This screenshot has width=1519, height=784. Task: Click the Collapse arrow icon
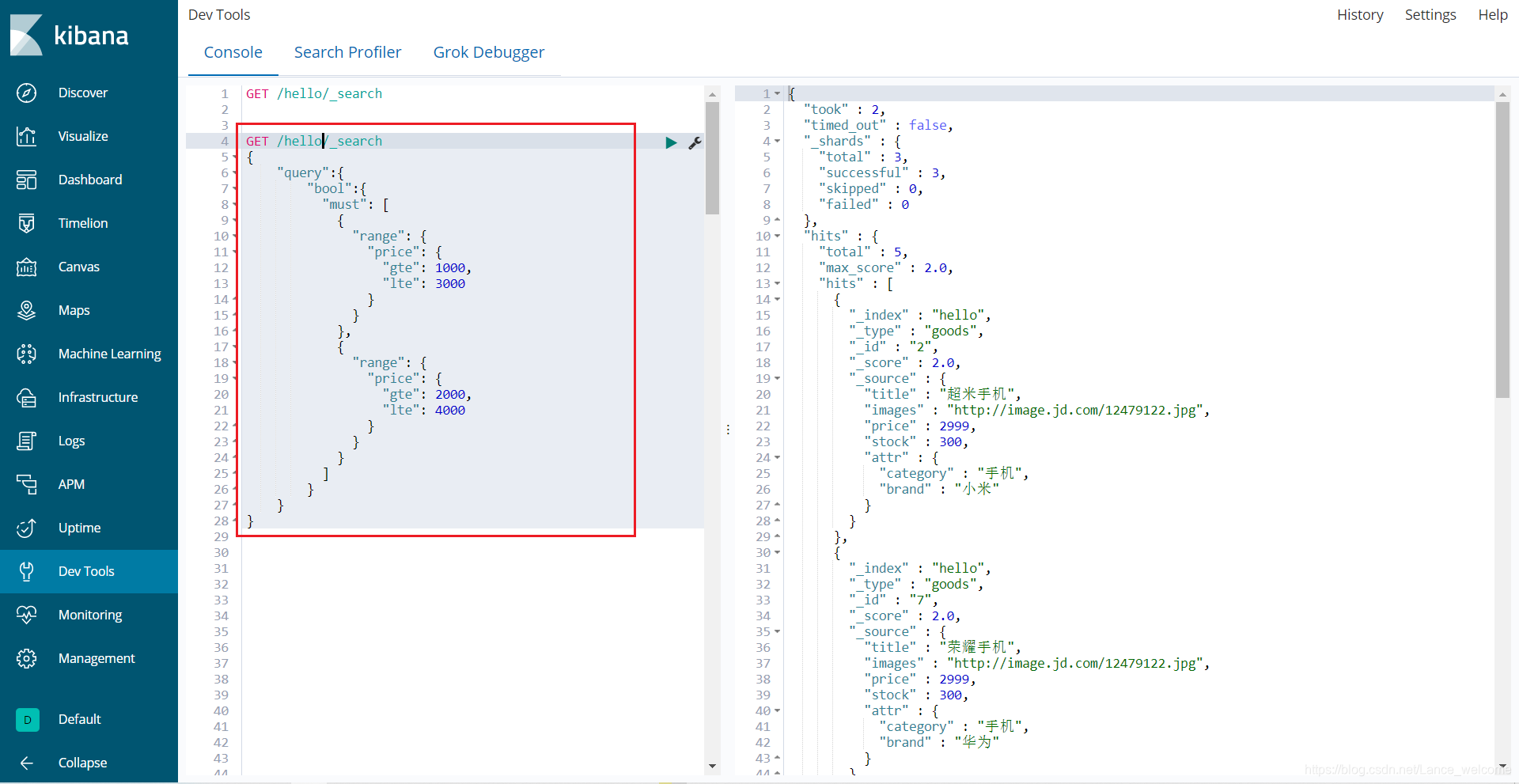tap(26, 763)
